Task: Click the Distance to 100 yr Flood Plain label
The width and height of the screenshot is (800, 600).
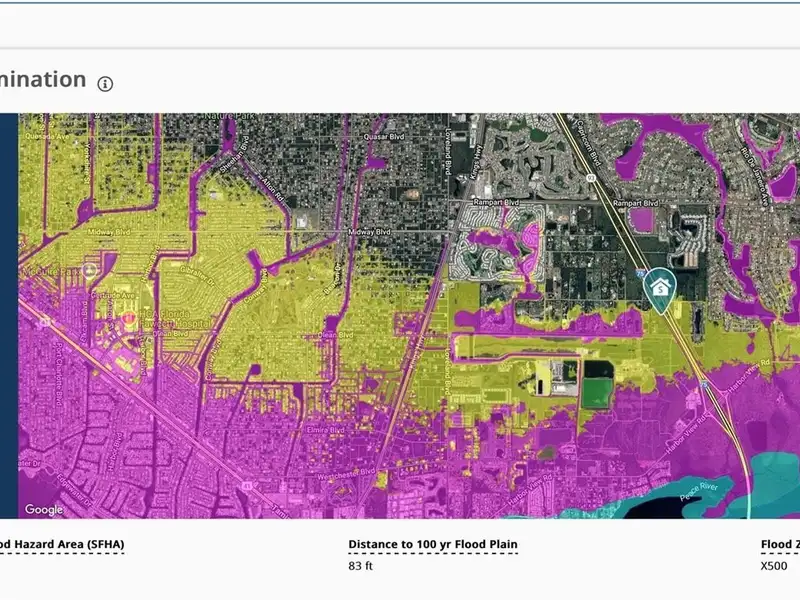Action: pos(432,545)
